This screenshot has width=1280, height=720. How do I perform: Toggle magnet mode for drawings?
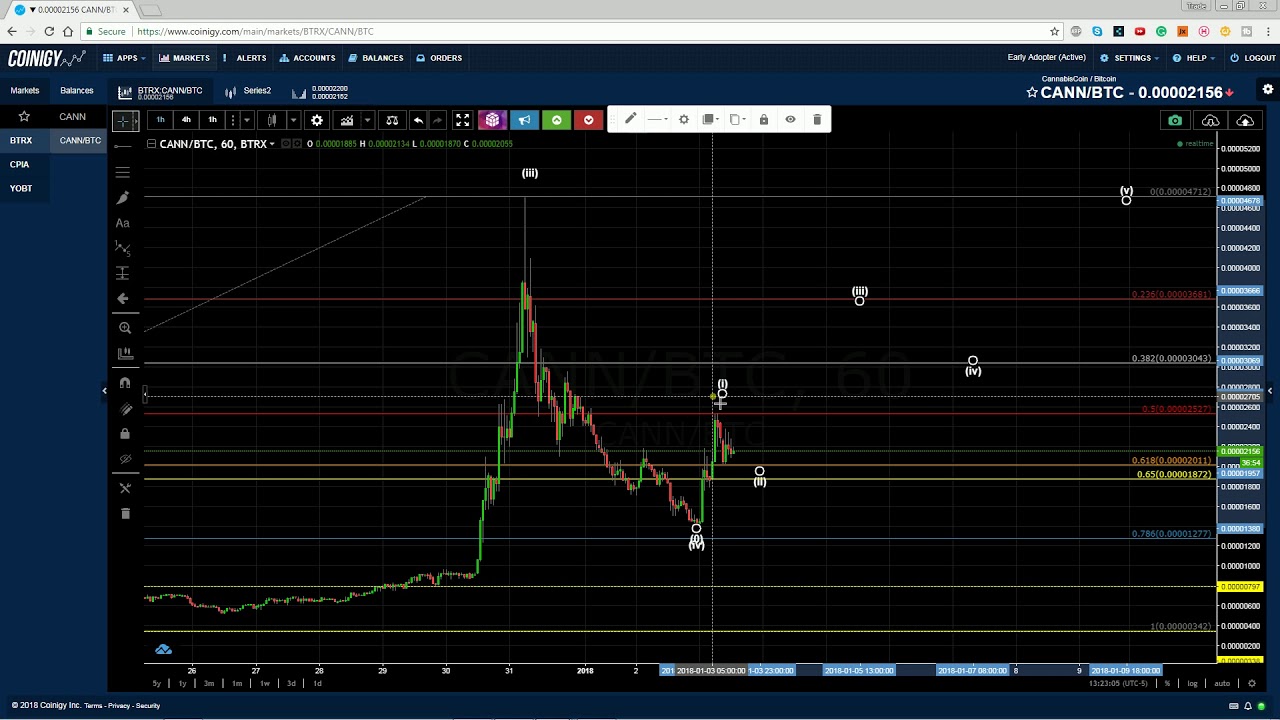125,382
